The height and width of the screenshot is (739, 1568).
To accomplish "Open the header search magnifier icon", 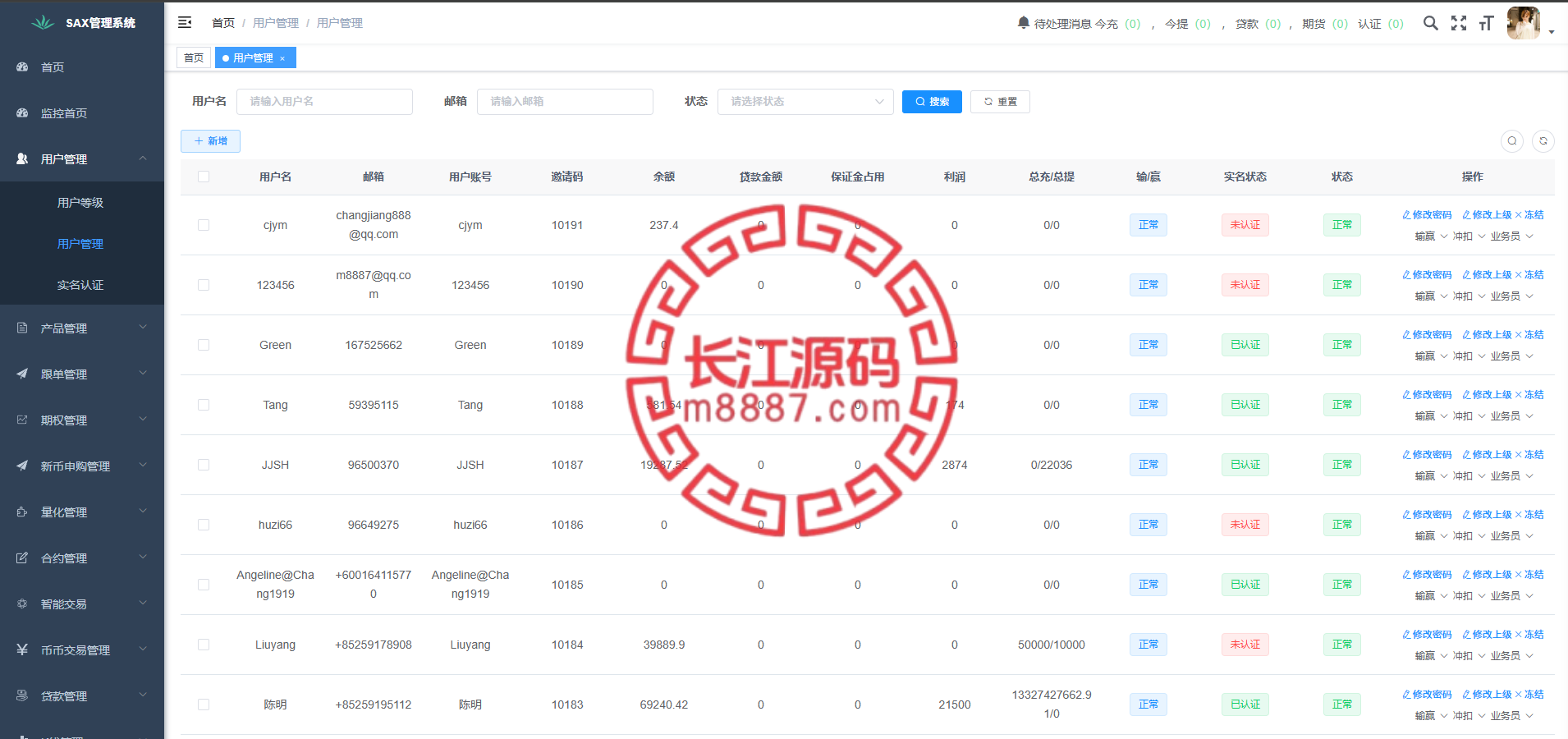I will (1430, 23).
